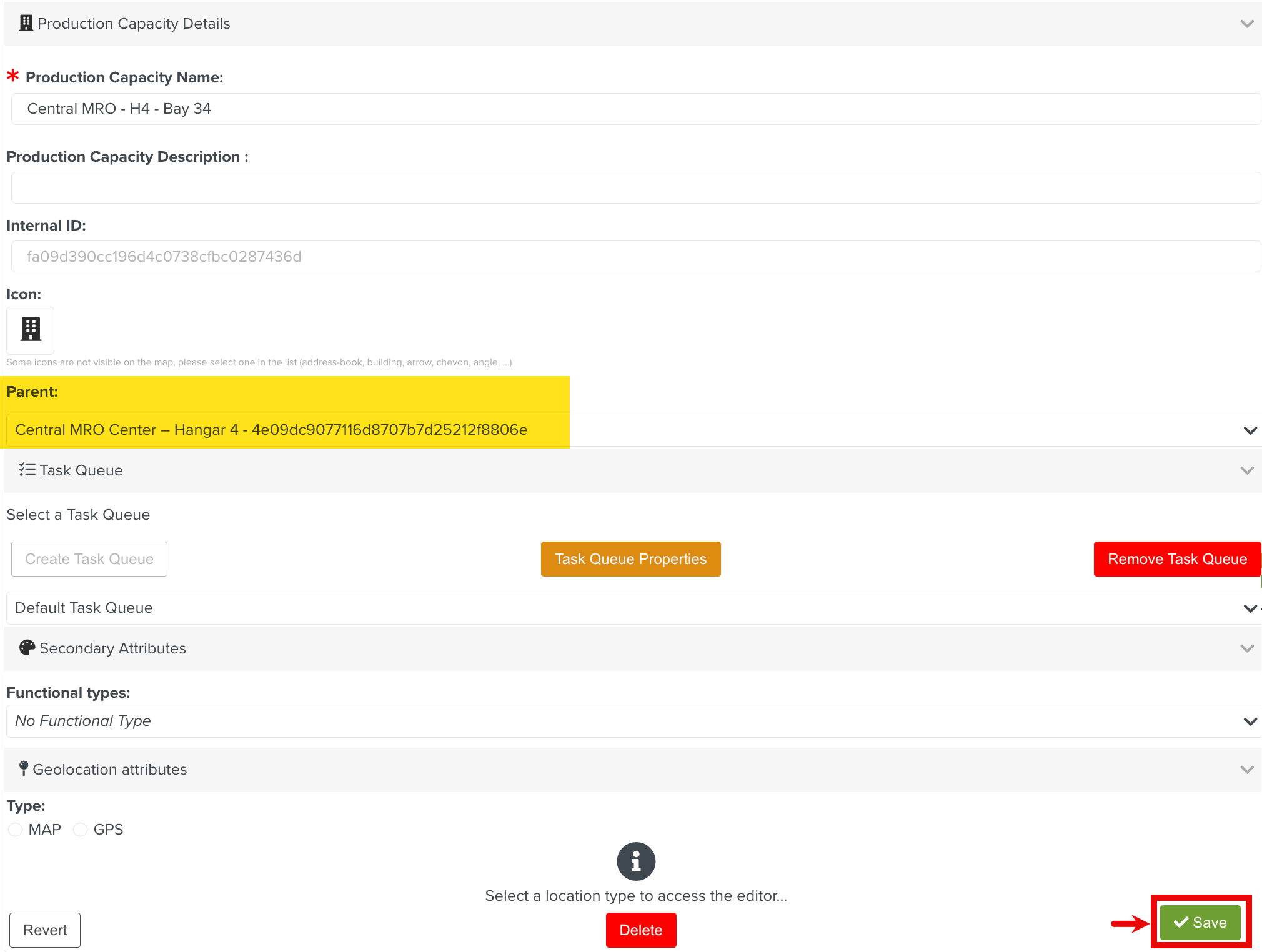Image resolution: width=1262 pixels, height=952 pixels.
Task: Click the Task Queue list icon
Action: click(27, 470)
